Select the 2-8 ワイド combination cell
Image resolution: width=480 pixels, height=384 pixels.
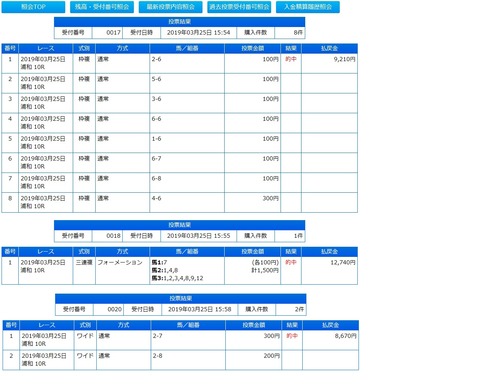point(188,360)
